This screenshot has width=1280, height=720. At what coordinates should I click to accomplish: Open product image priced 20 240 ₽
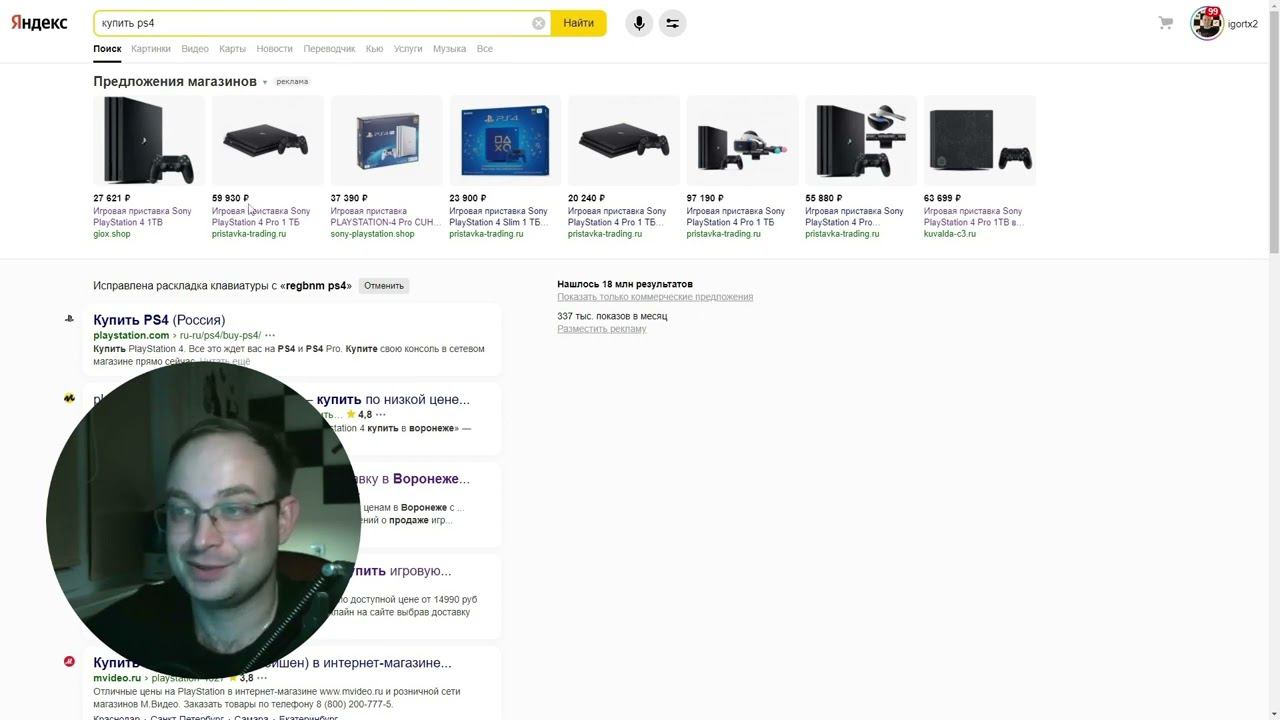[x=624, y=140]
